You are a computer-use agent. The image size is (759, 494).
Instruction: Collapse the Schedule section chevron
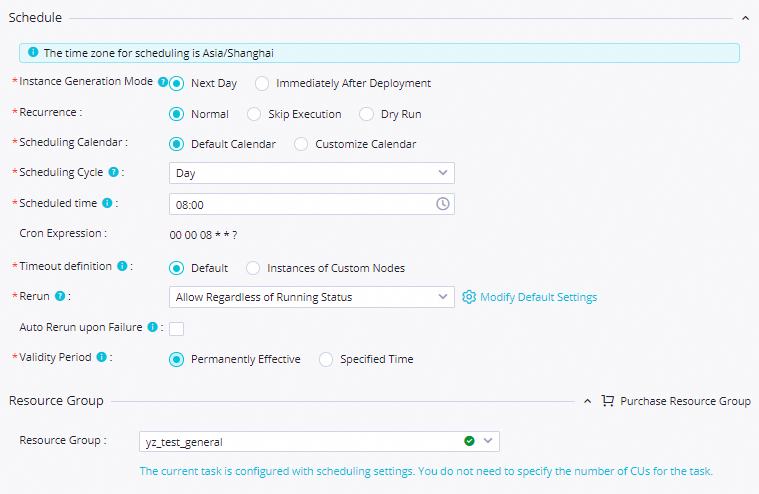tap(745, 18)
